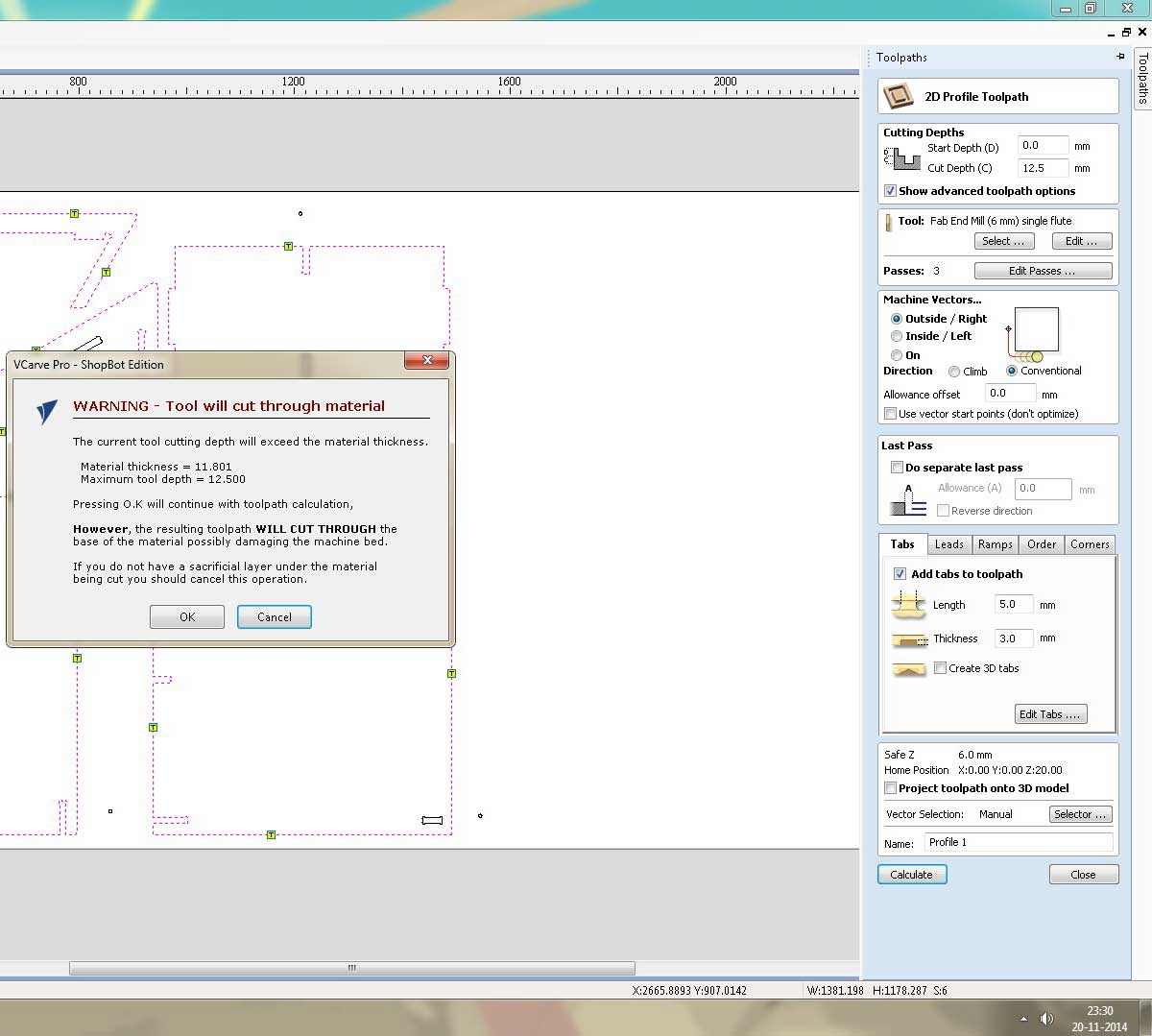
Task: Click Cancel in the warning dialog
Action: click(275, 617)
